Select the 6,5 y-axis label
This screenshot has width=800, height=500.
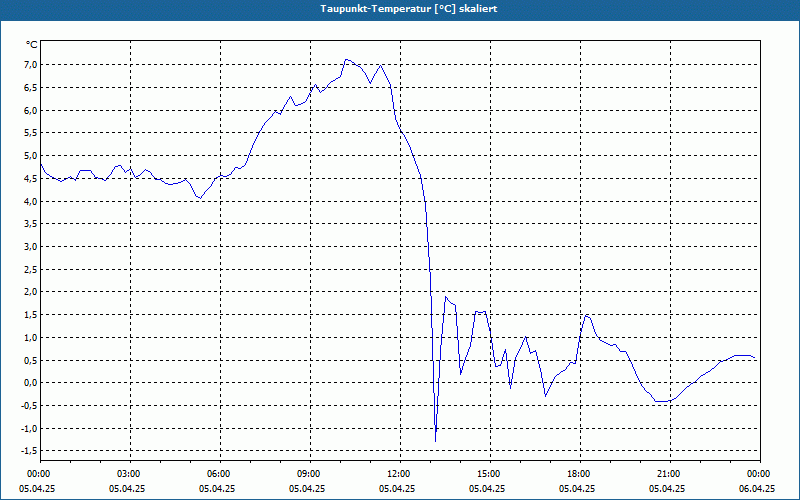(30, 88)
